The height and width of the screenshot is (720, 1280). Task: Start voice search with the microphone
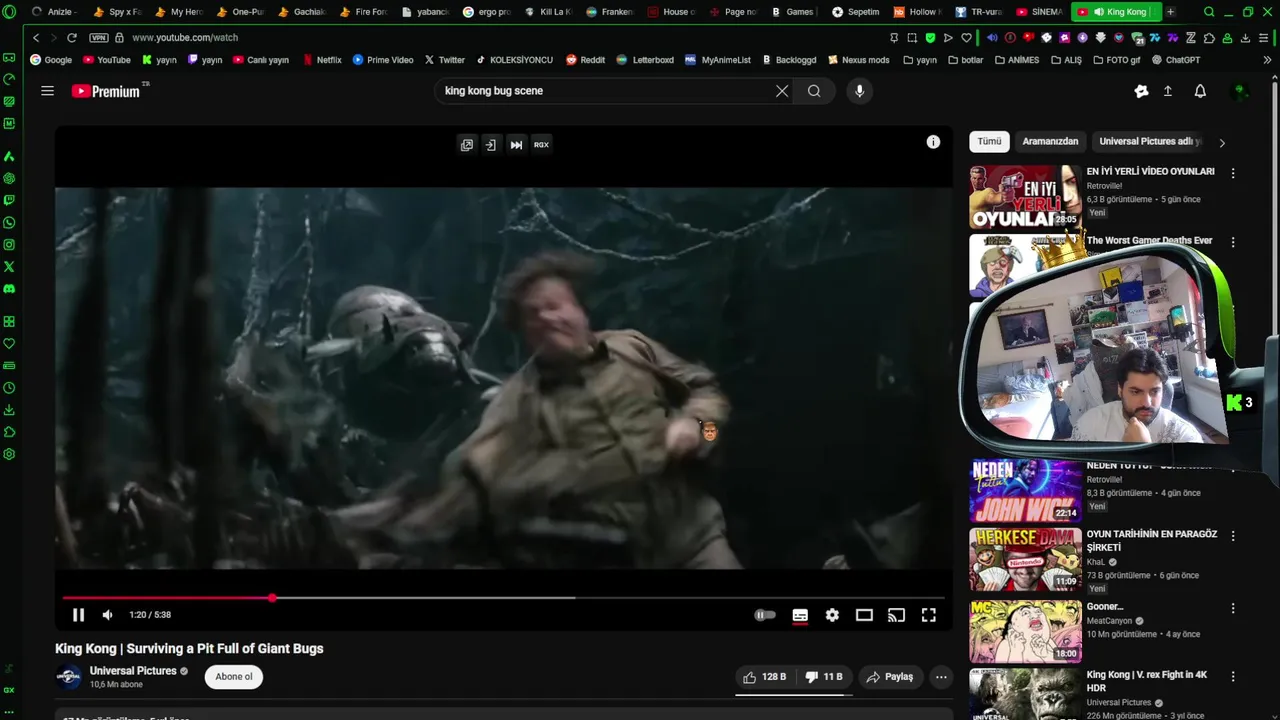coord(859,91)
